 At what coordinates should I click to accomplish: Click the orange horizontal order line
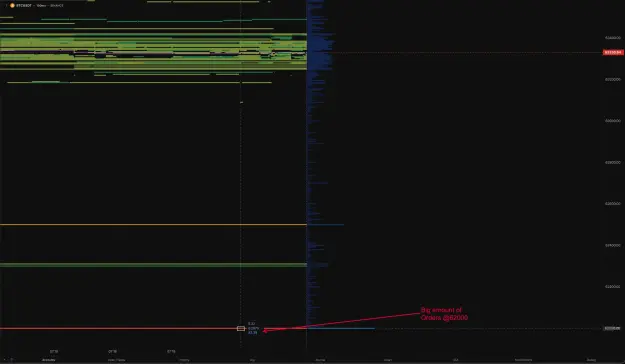153,225
